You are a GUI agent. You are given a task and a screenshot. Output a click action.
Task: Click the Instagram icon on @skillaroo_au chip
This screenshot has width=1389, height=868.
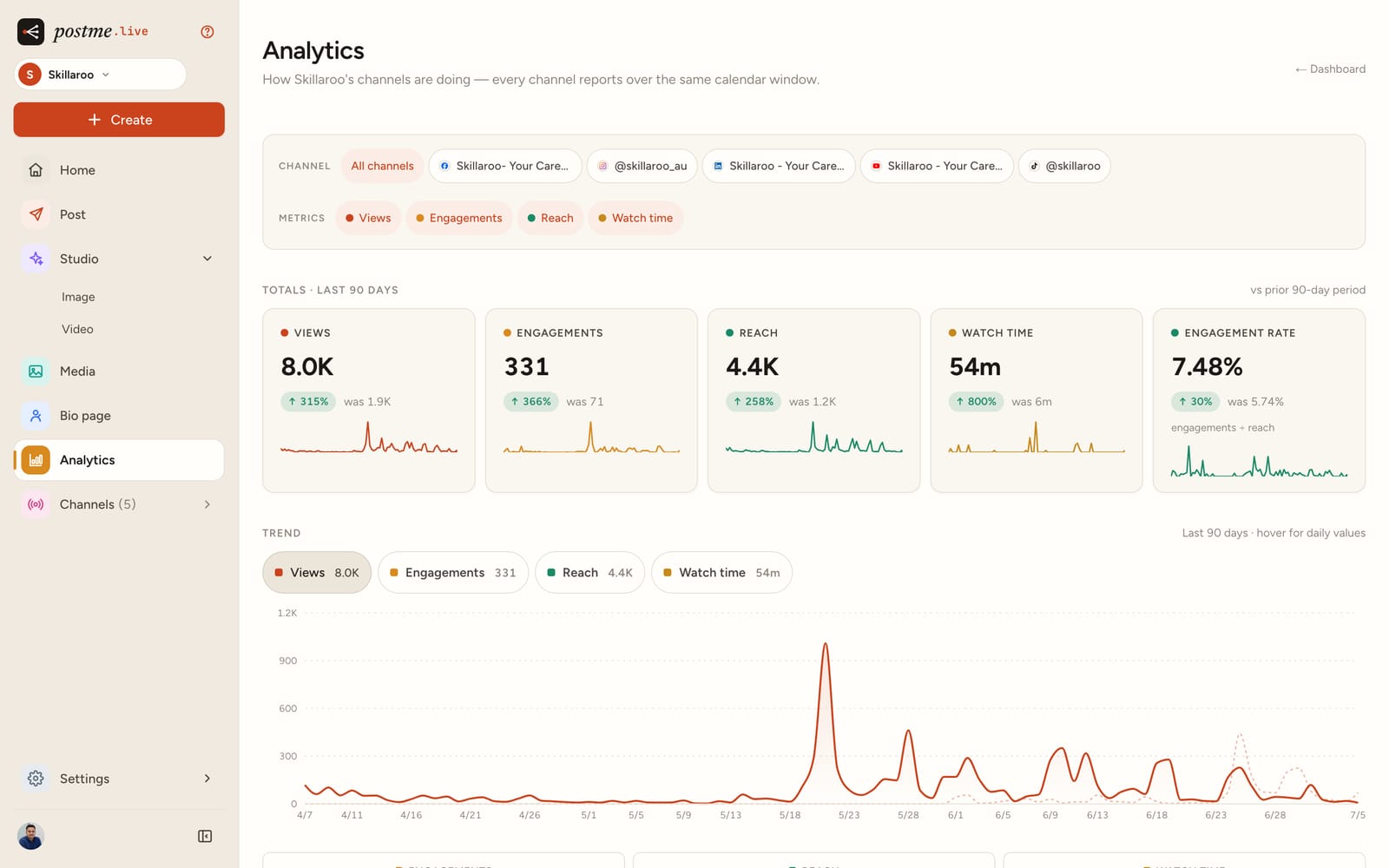pyautogui.click(x=602, y=166)
